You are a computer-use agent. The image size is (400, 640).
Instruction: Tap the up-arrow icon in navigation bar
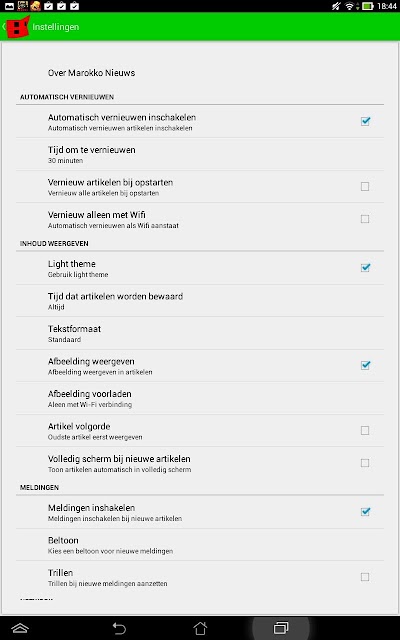coord(20,628)
